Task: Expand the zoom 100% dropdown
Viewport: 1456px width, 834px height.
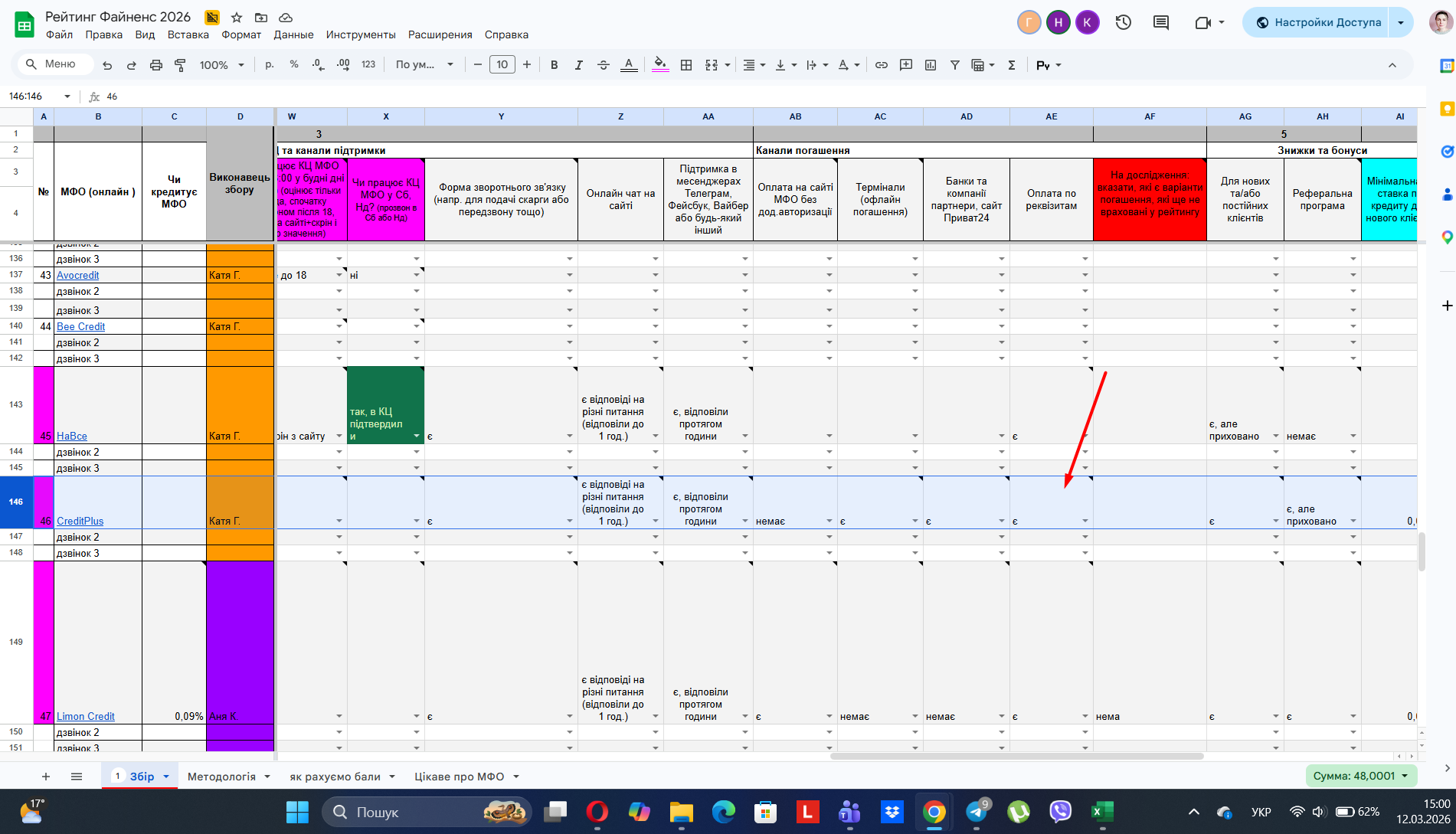Action: pos(221,65)
